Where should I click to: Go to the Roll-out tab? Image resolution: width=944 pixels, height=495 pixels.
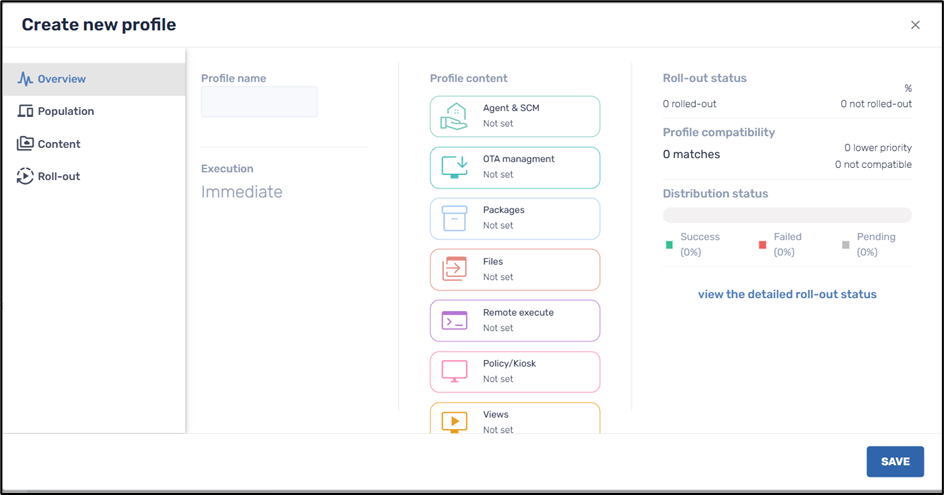(x=59, y=176)
